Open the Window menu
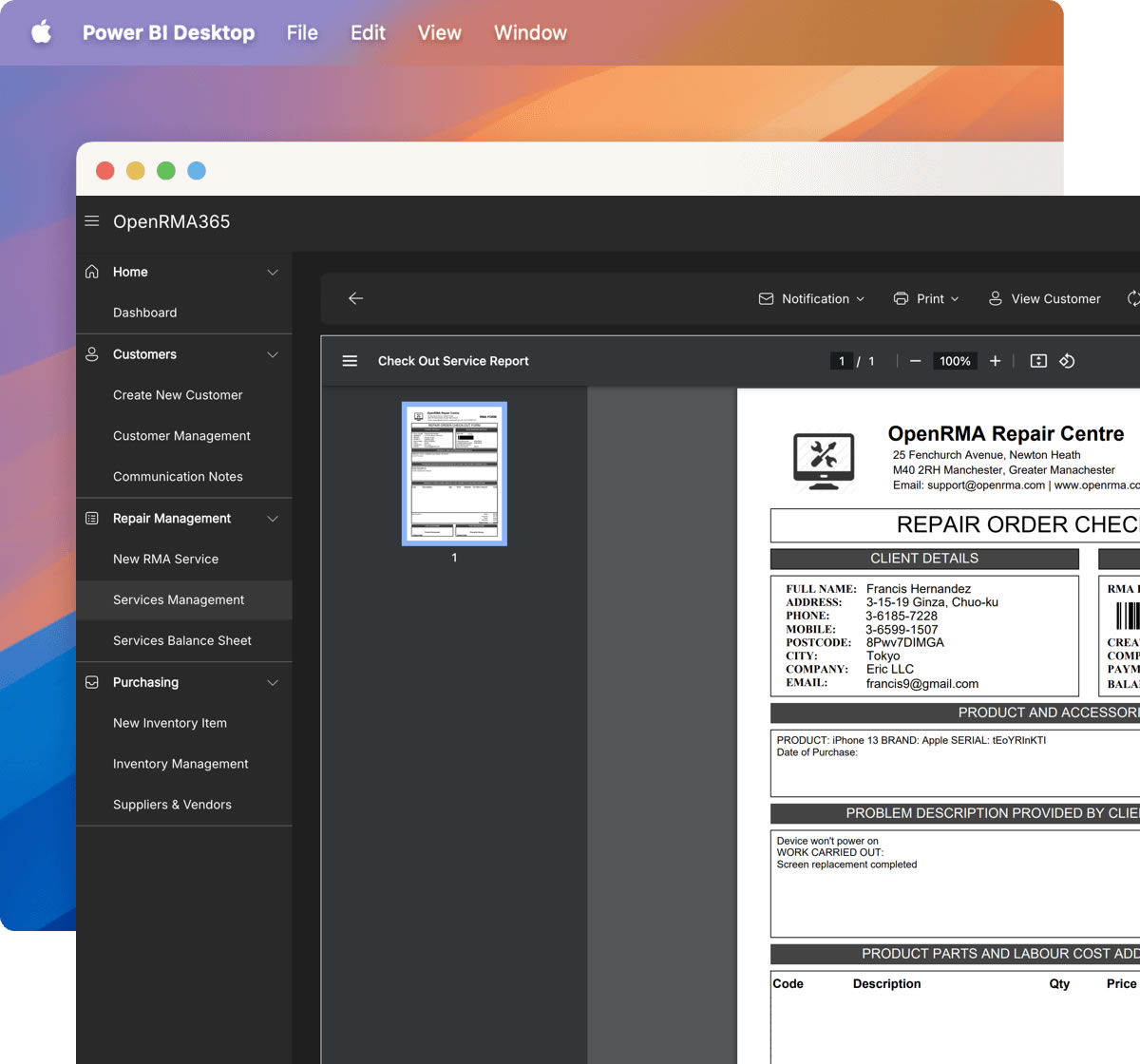1140x1064 pixels. click(x=530, y=32)
